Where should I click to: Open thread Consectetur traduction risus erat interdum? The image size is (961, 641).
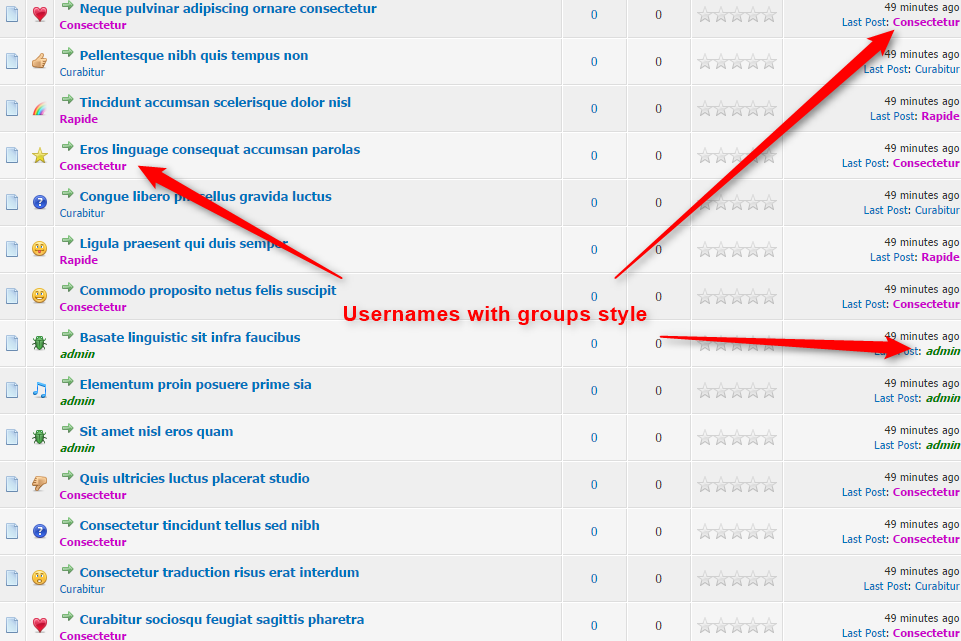pos(219,573)
